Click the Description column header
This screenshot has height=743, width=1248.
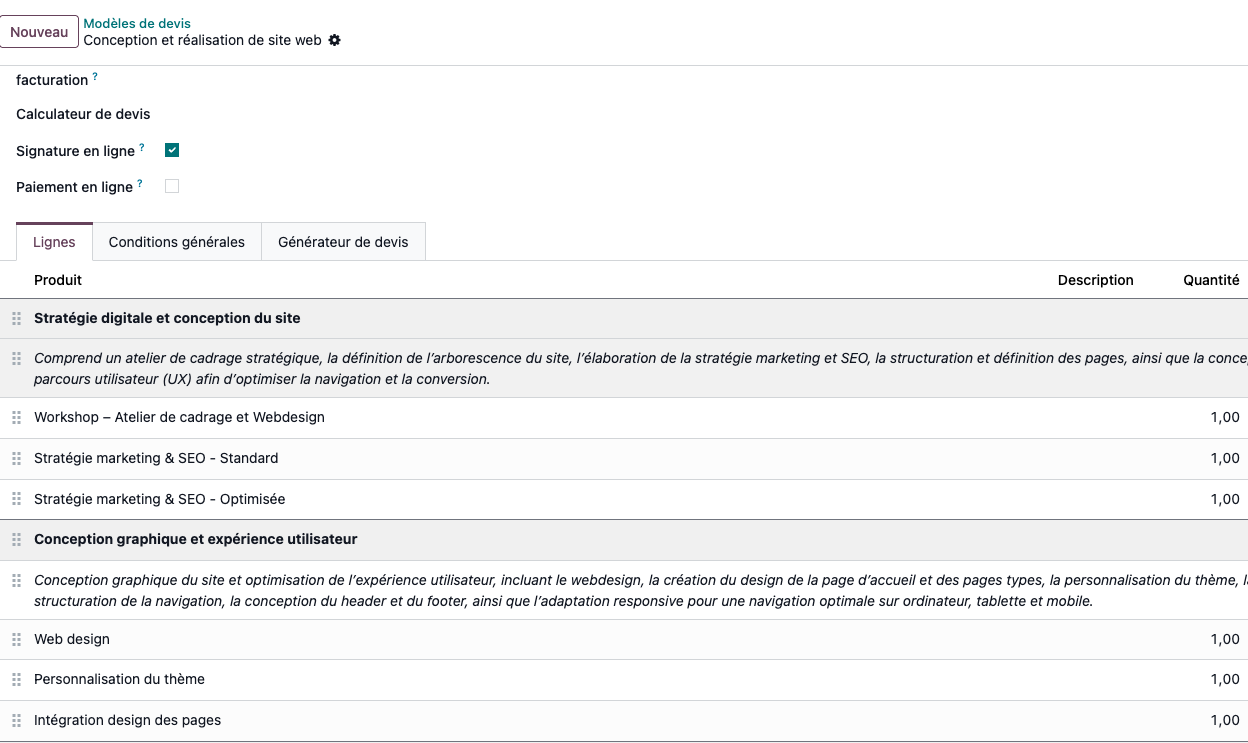pyautogui.click(x=1096, y=280)
